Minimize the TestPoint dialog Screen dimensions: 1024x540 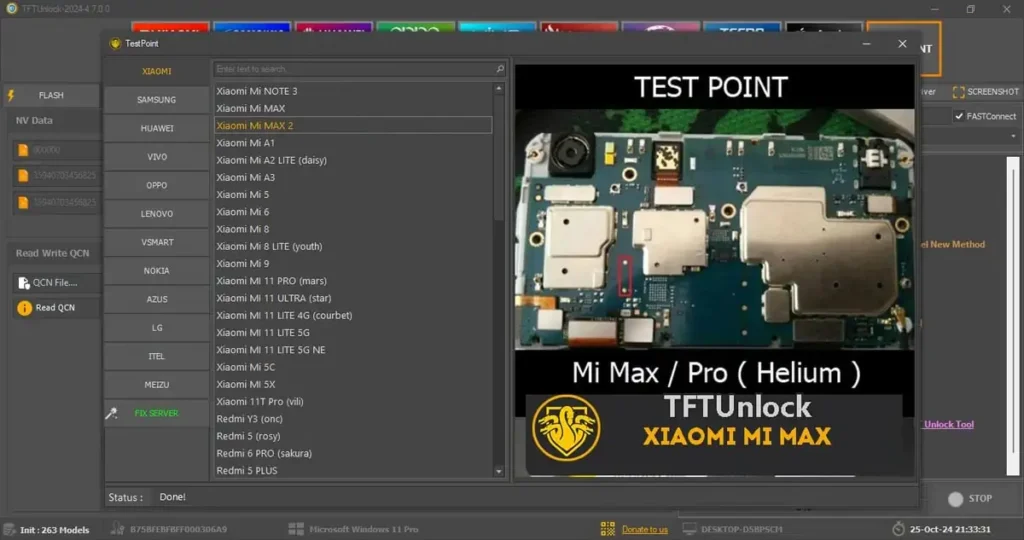(x=867, y=44)
